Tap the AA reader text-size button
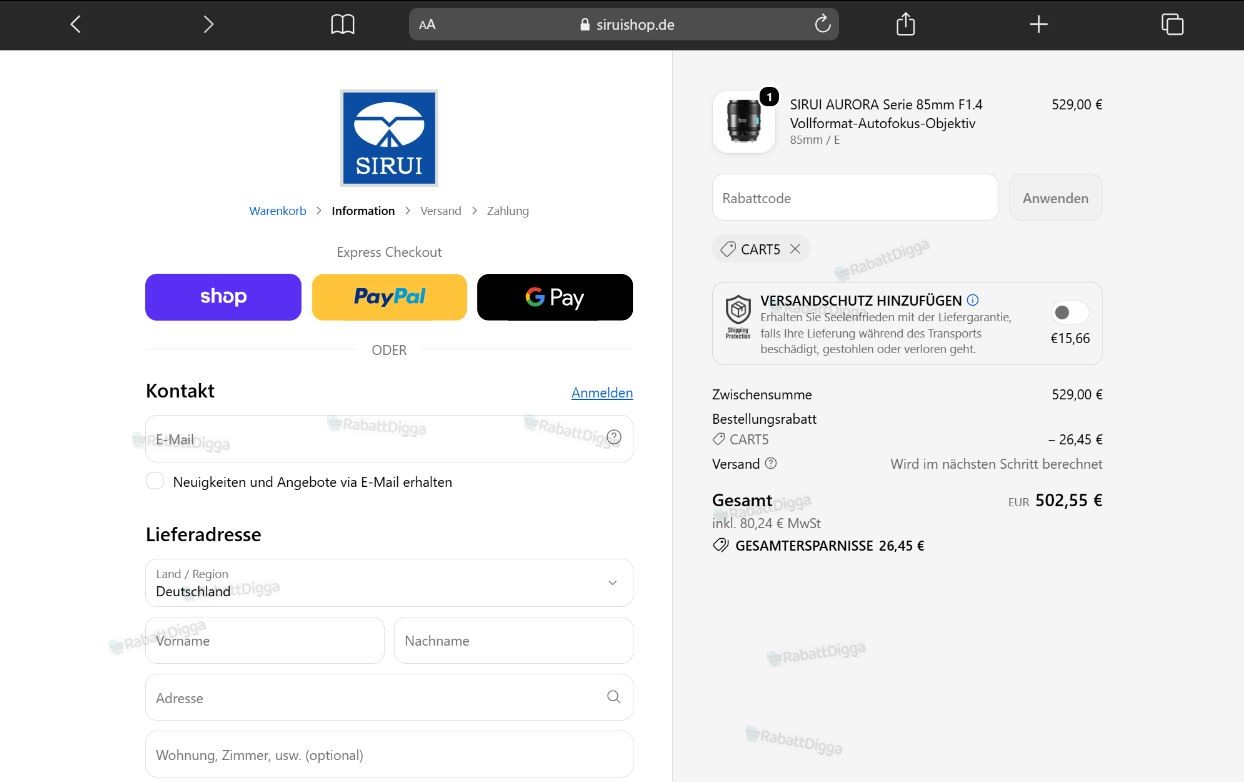Image resolution: width=1244 pixels, height=782 pixels. click(x=427, y=25)
